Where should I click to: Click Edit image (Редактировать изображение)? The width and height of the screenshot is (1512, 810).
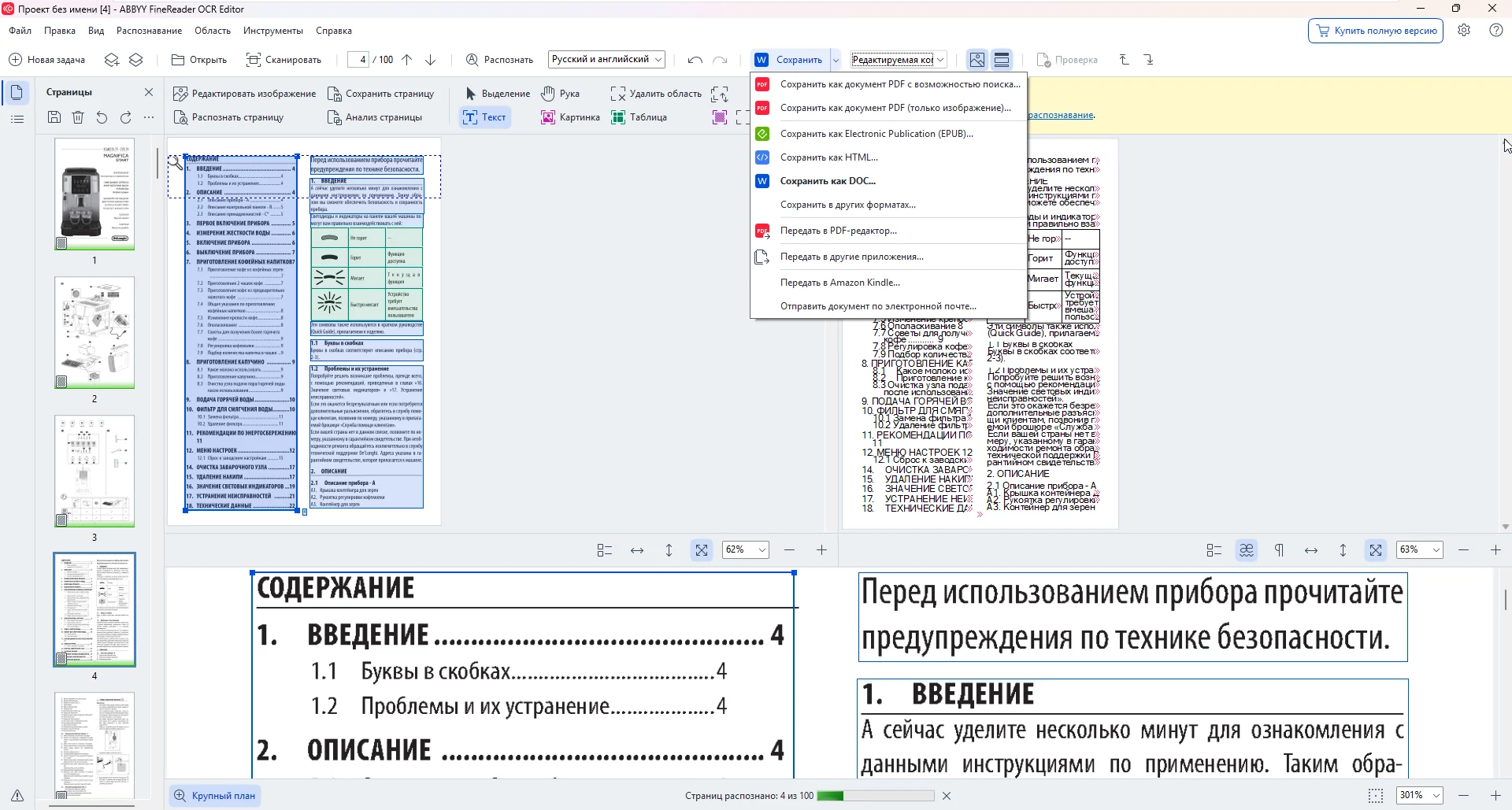pyautogui.click(x=244, y=94)
